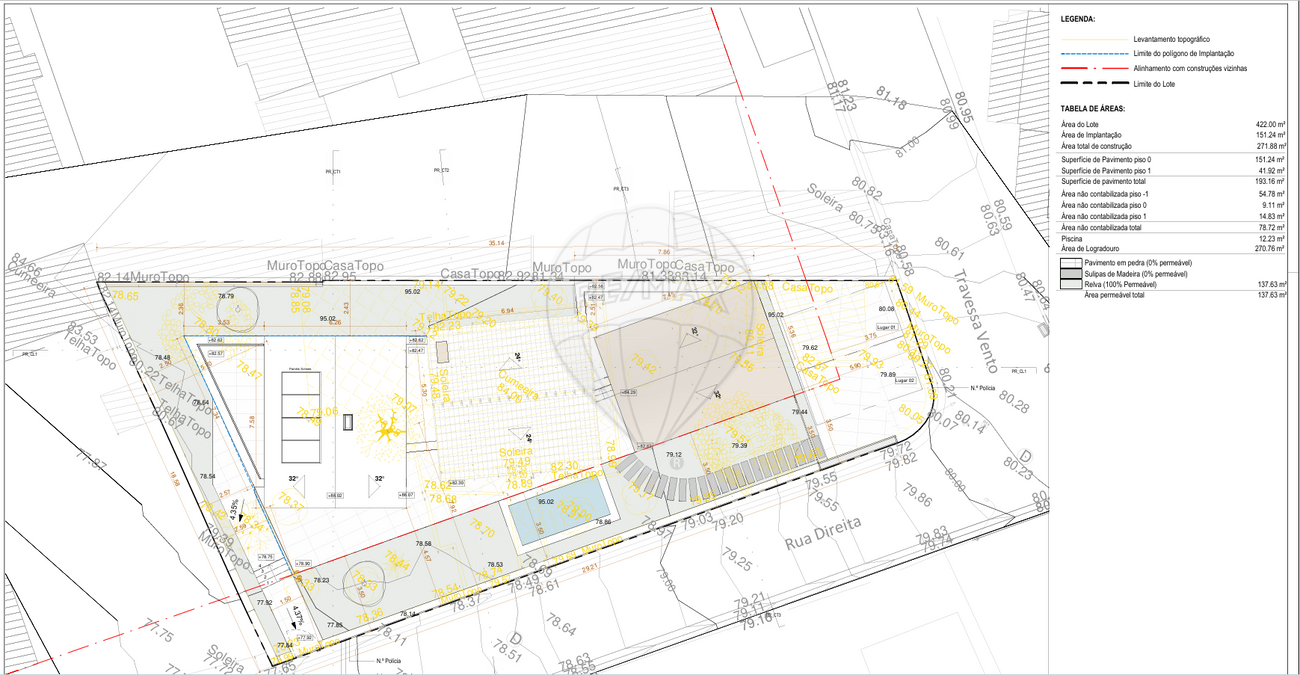The height and width of the screenshot is (675, 1300).
Task: Click 'Sulipas de Madeira (0% permeável)' label
Action: click(x=1137, y=273)
